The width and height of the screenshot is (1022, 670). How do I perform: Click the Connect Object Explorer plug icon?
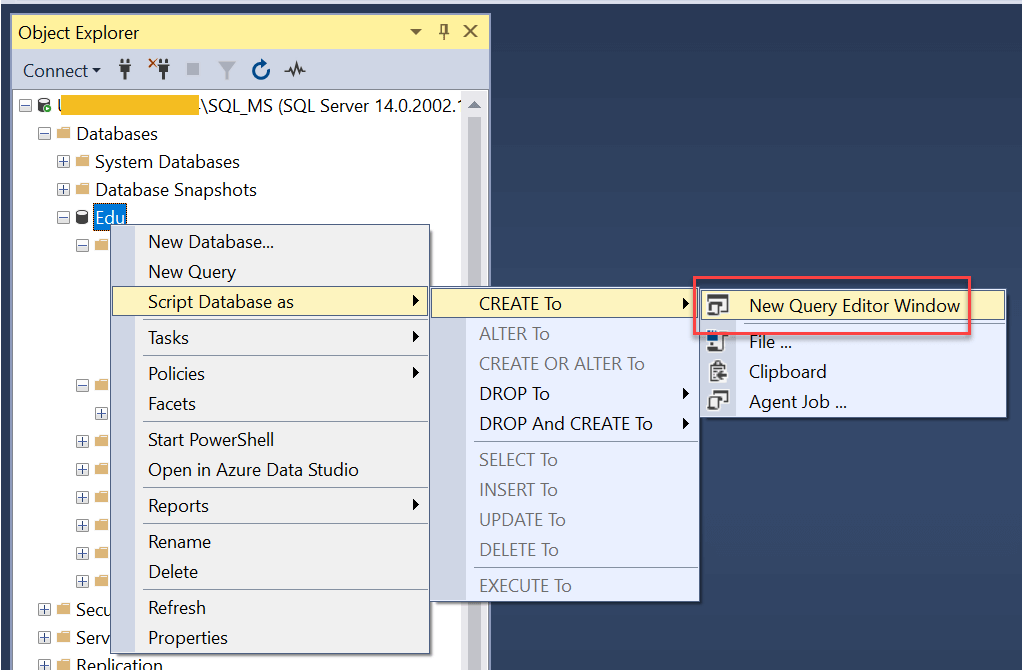tap(126, 70)
